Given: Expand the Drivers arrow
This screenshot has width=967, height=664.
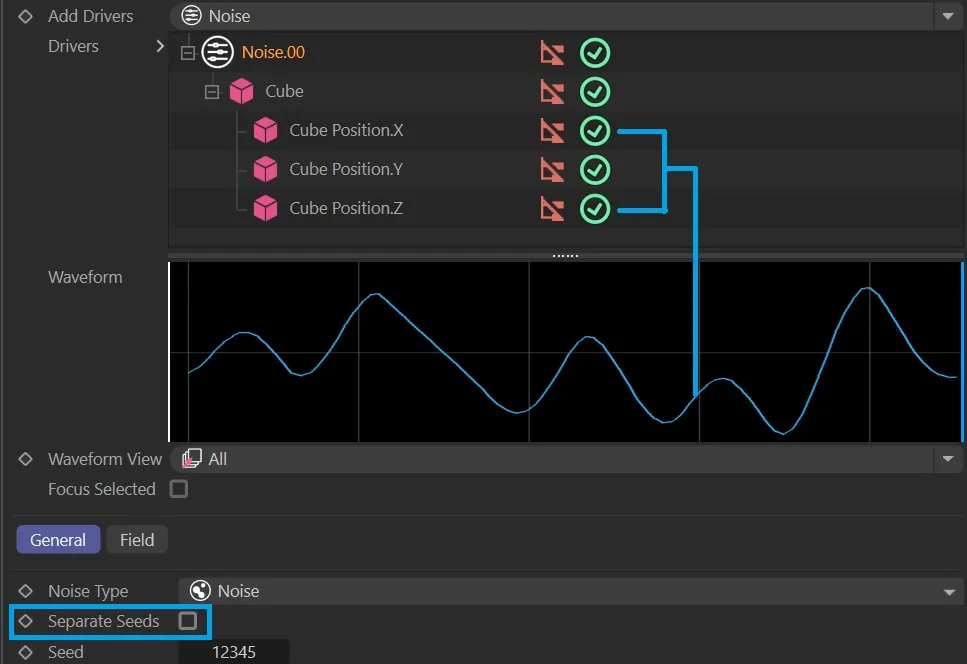Looking at the screenshot, I should pos(159,46).
